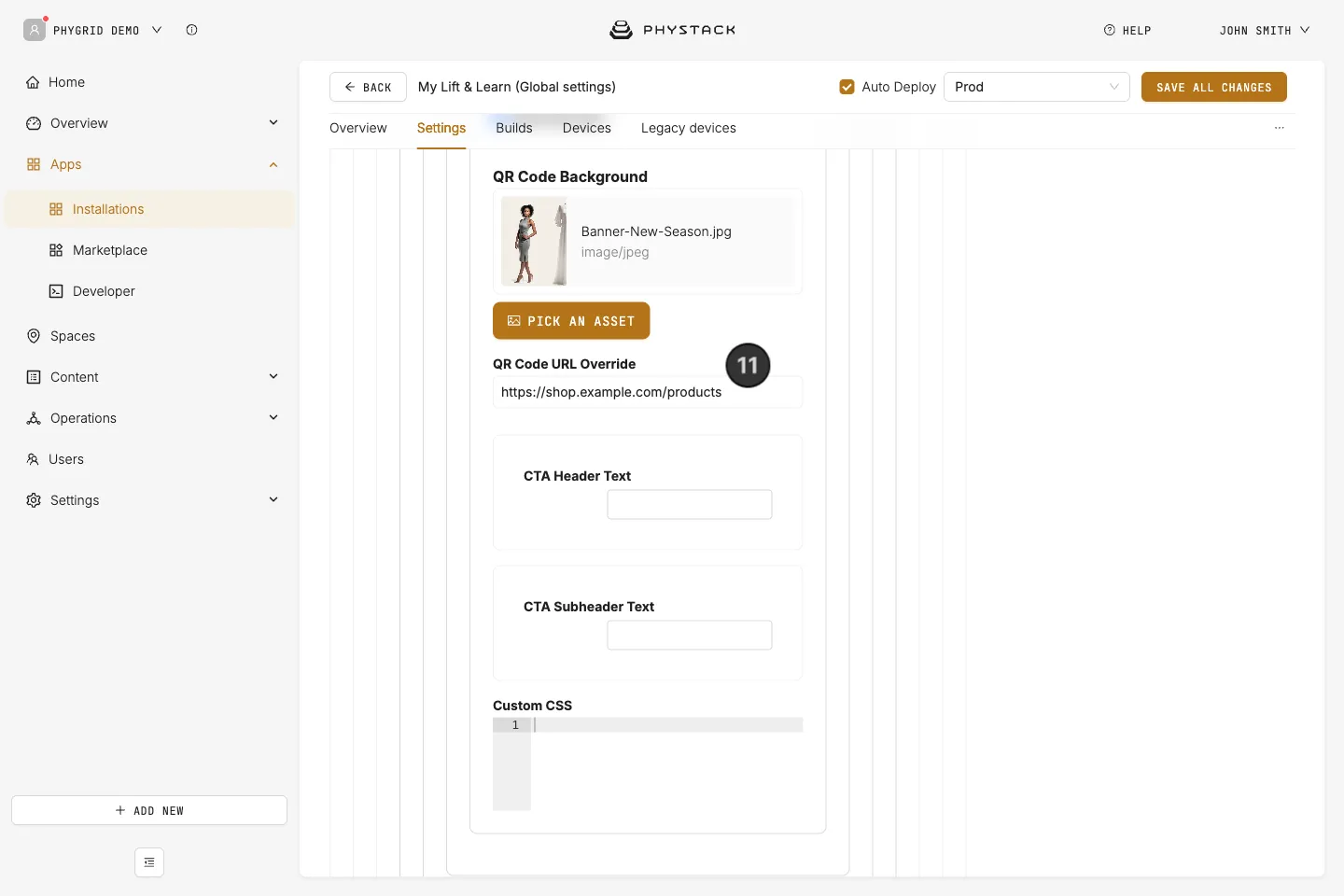Image resolution: width=1344 pixels, height=896 pixels.
Task: Click the Help question mark icon
Action: [1110, 30]
